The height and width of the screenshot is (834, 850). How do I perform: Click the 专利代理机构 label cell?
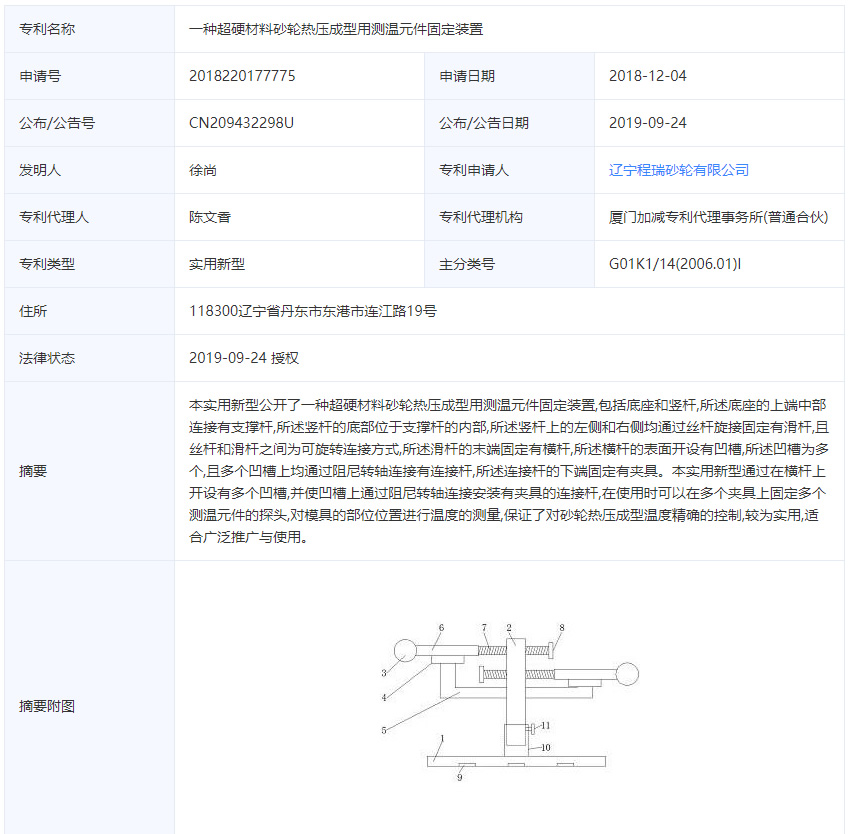point(510,217)
